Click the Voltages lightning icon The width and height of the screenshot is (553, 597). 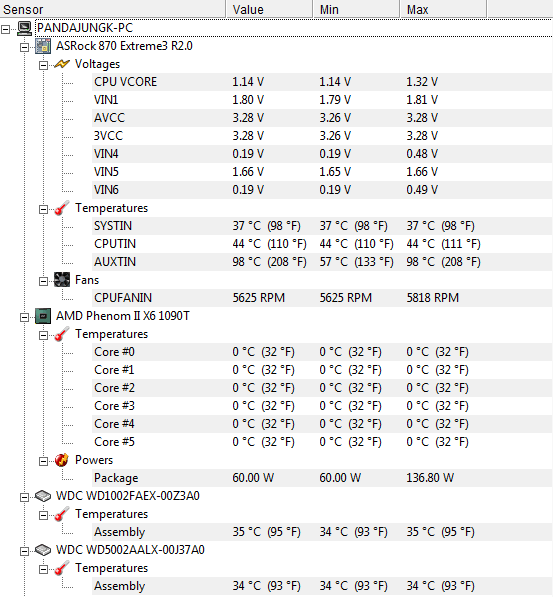(x=62, y=64)
